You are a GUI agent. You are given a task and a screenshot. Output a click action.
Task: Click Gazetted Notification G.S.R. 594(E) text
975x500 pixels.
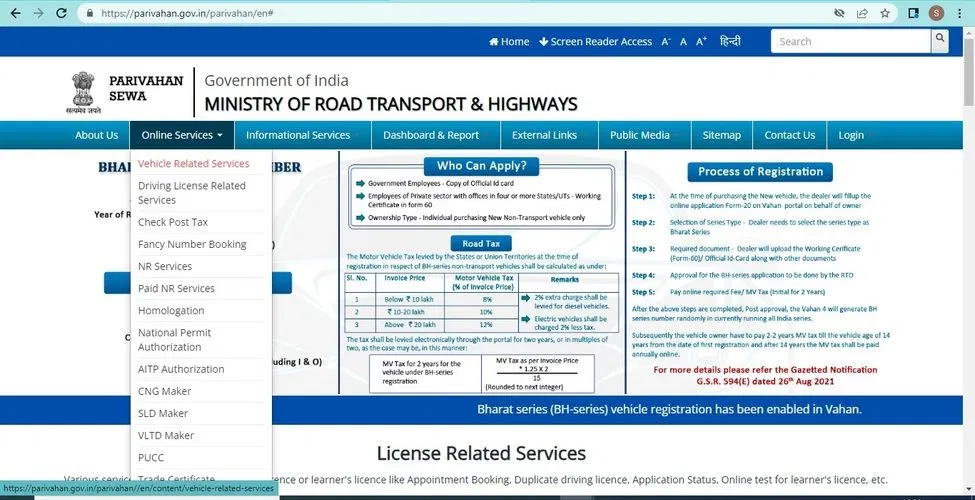pyautogui.click(x=765, y=376)
